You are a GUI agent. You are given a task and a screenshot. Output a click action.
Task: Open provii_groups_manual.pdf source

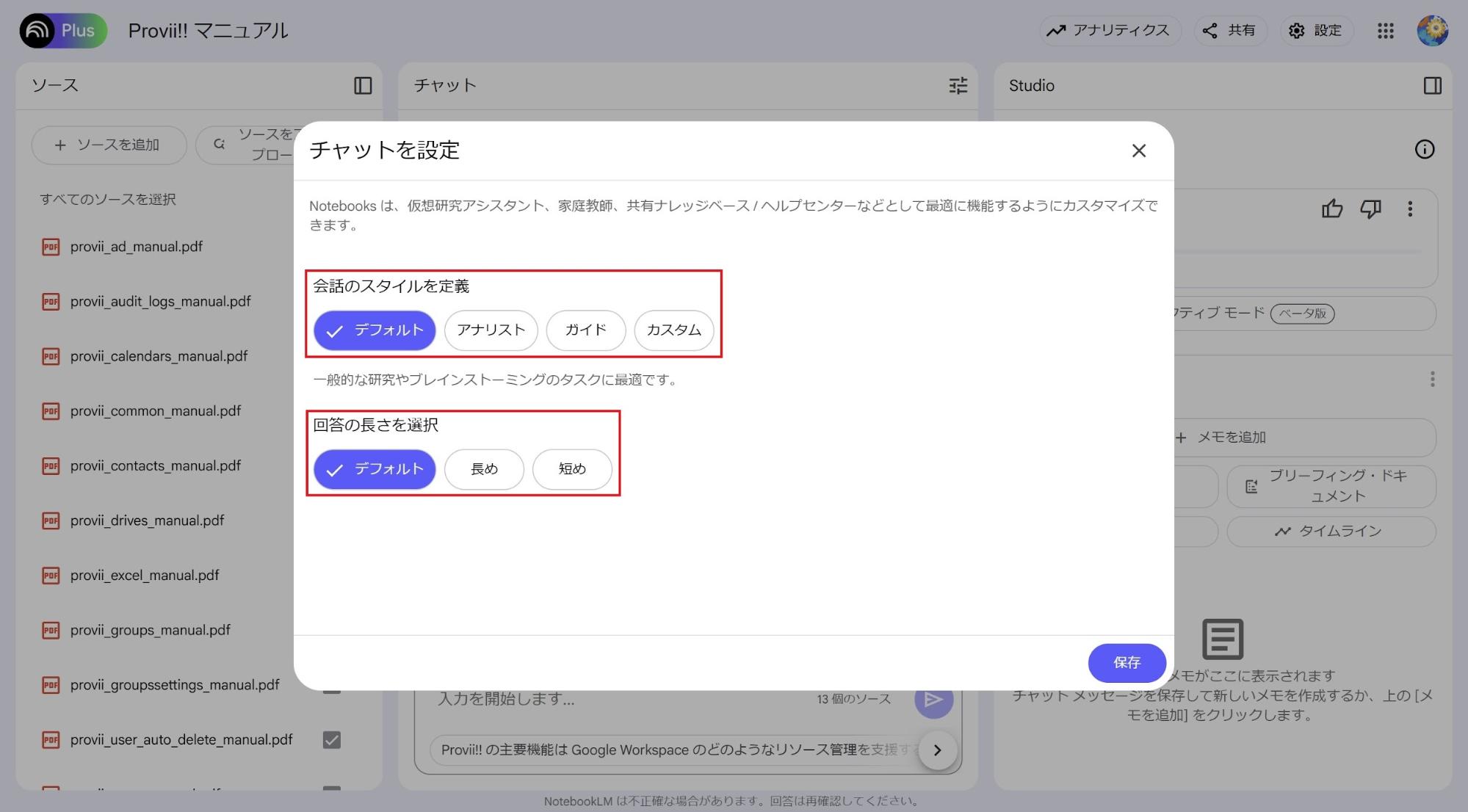(151, 630)
